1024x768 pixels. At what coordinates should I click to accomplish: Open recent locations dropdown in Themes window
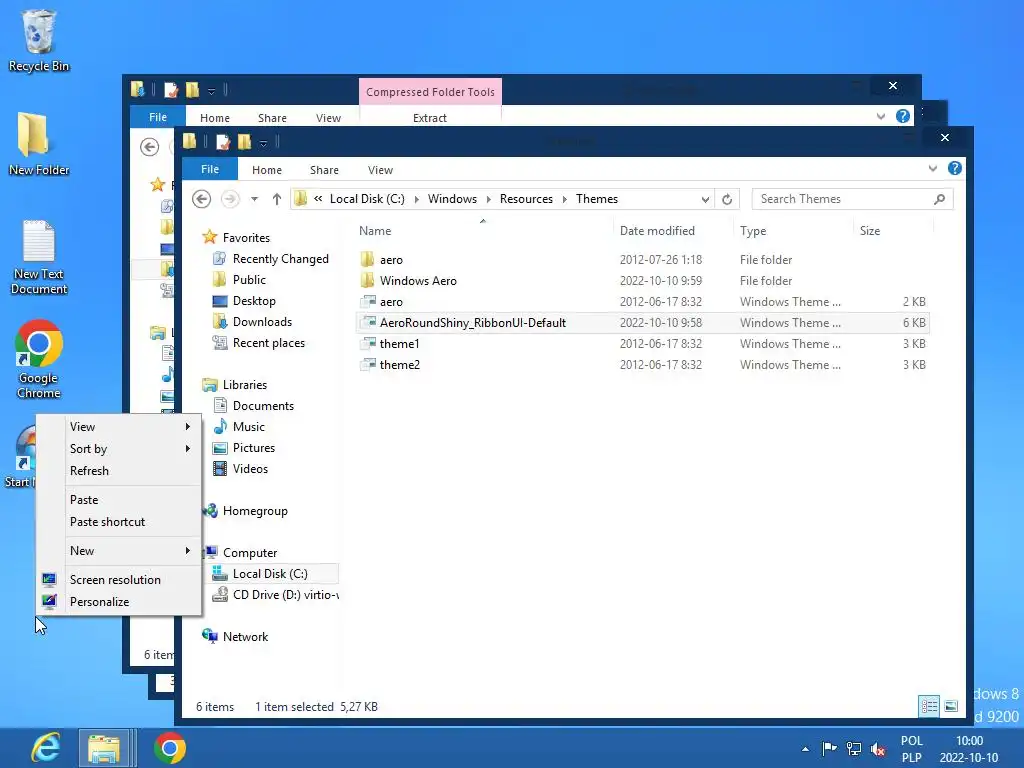[x=255, y=199]
